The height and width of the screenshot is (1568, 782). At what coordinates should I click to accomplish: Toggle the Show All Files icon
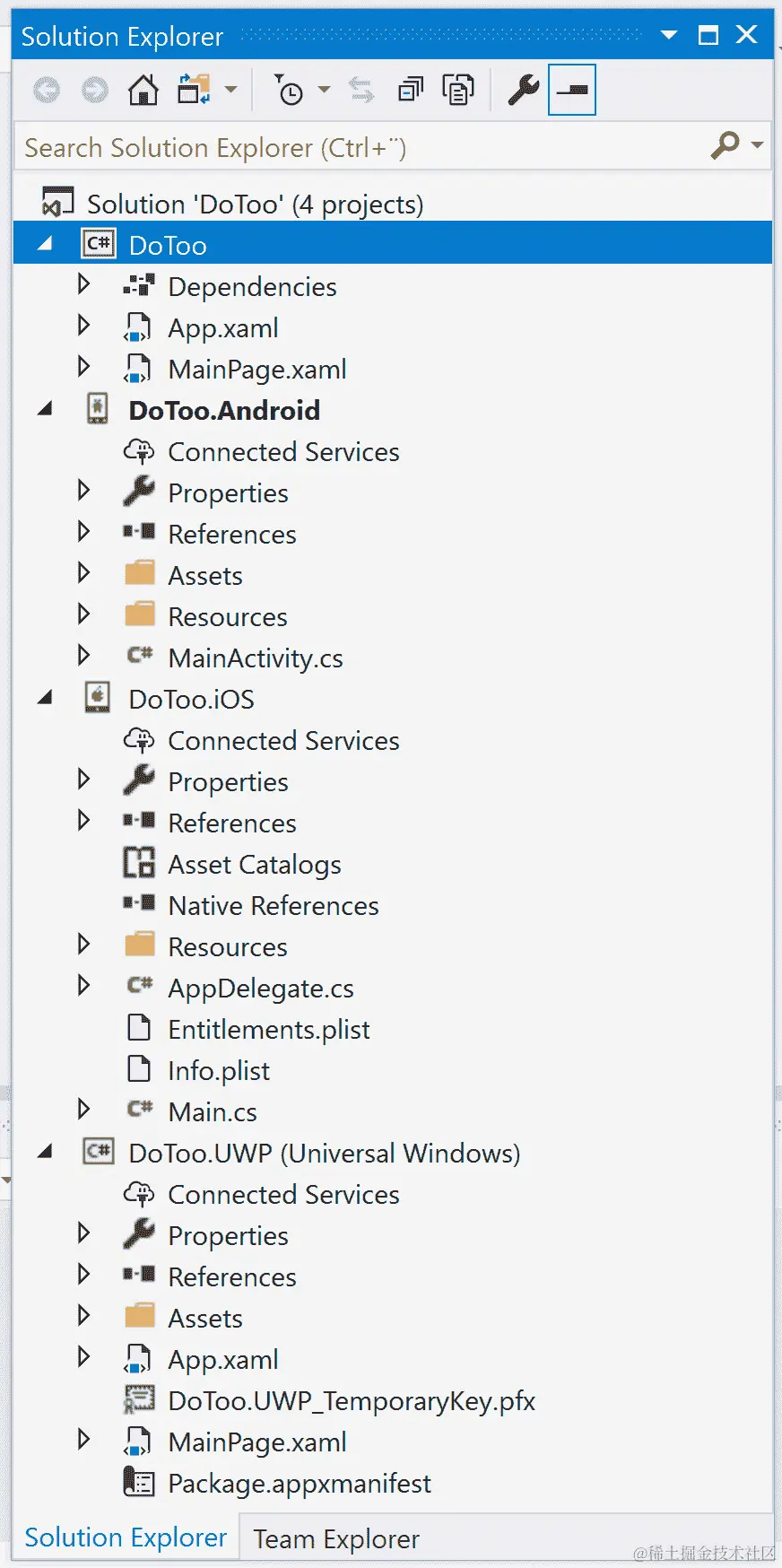pyautogui.click(x=458, y=90)
